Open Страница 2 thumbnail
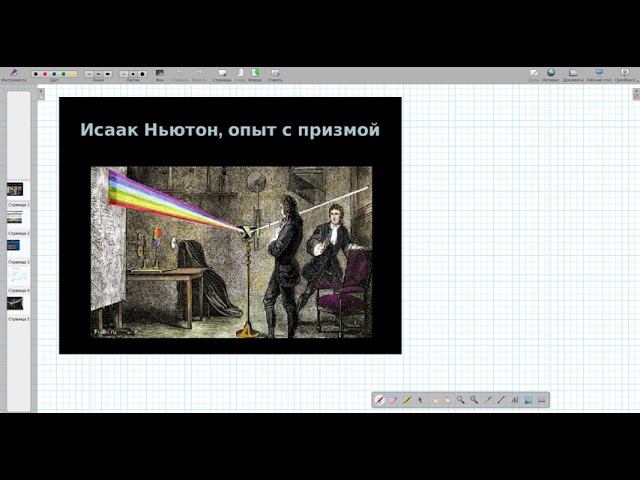The width and height of the screenshot is (640, 480). (x=14, y=218)
